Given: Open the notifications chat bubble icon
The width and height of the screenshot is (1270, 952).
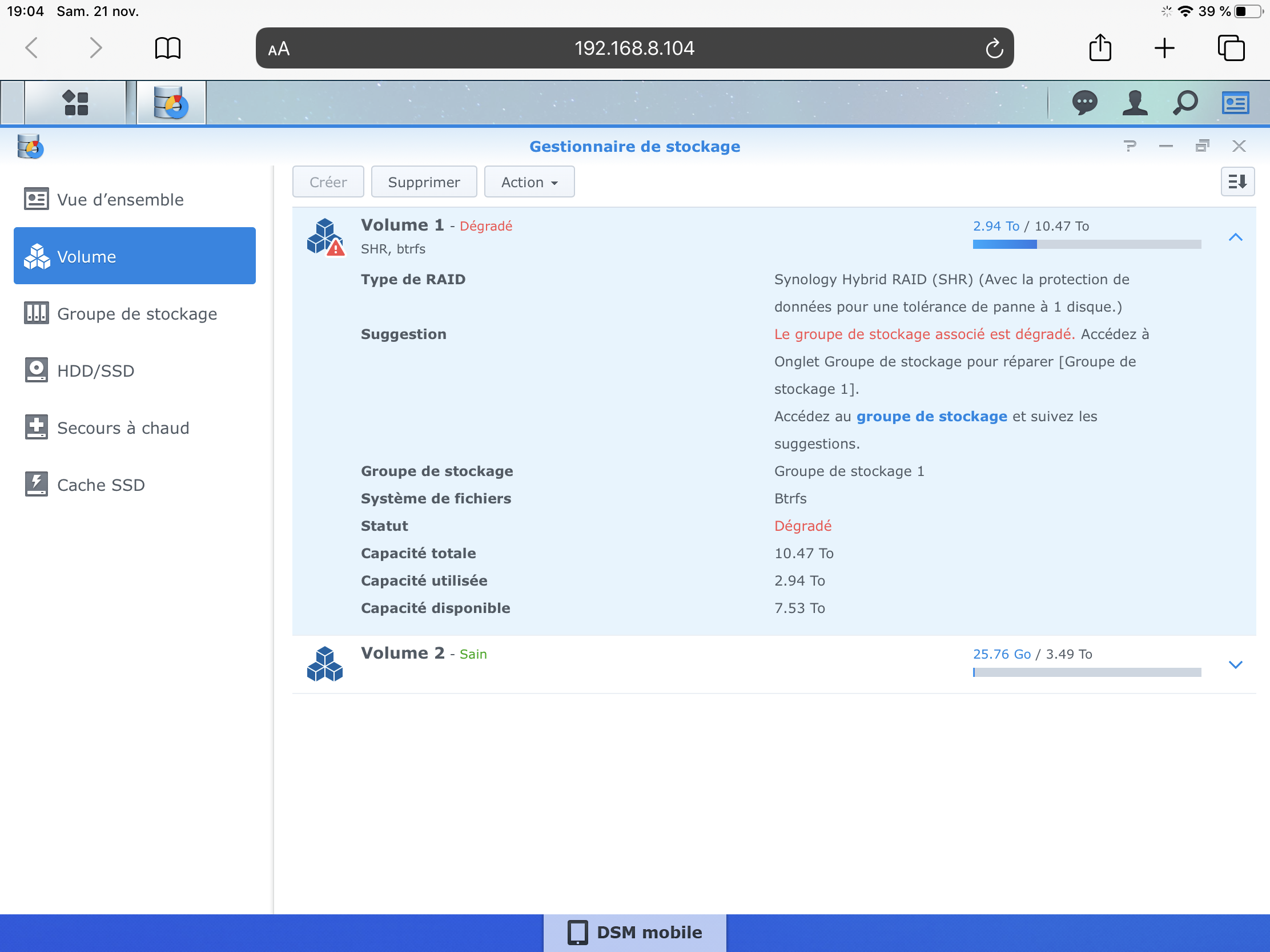Looking at the screenshot, I should click(x=1084, y=103).
